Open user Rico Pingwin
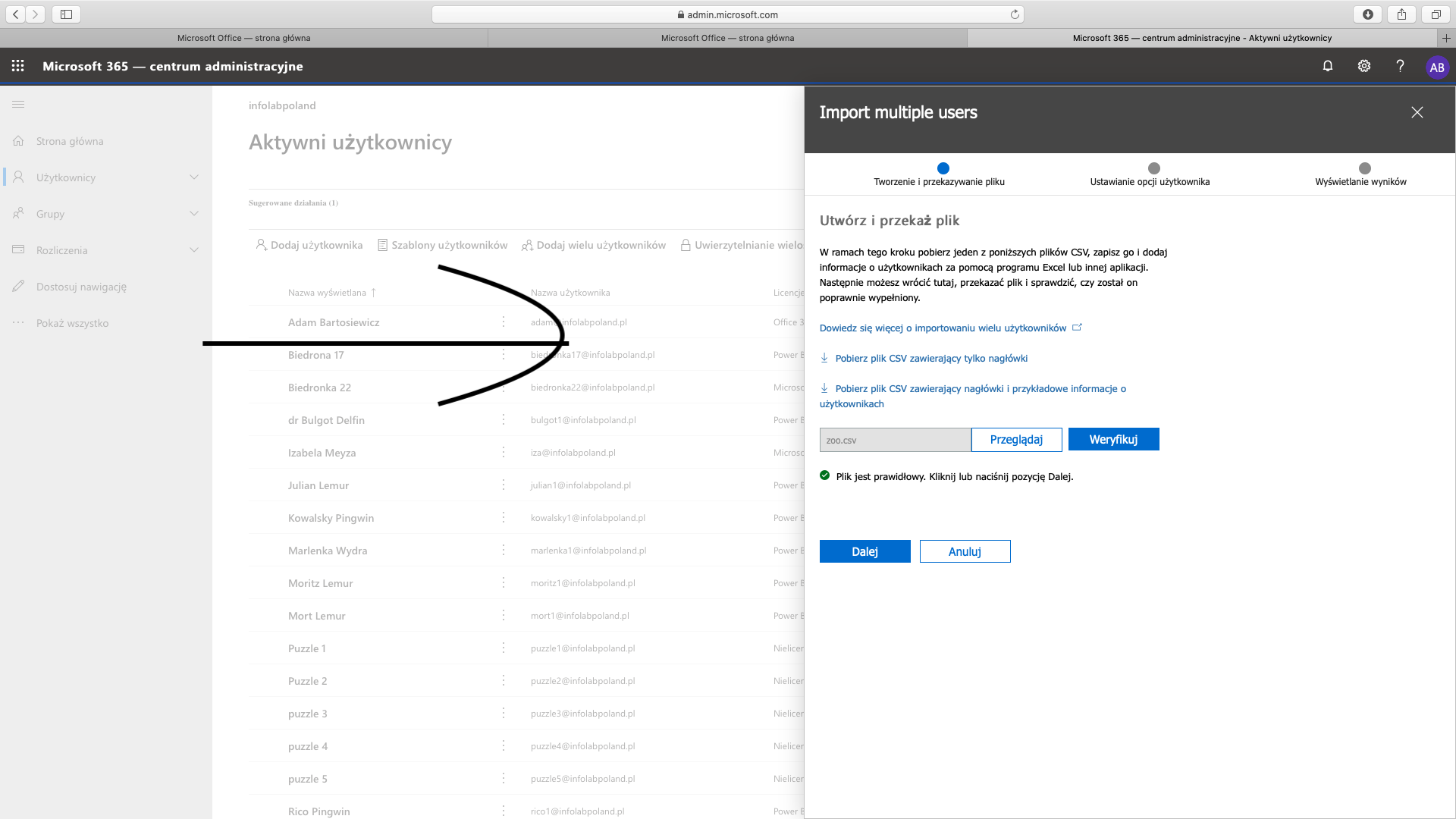The width and height of the screenshot is (1456, 819). click(x=319, y=811)
